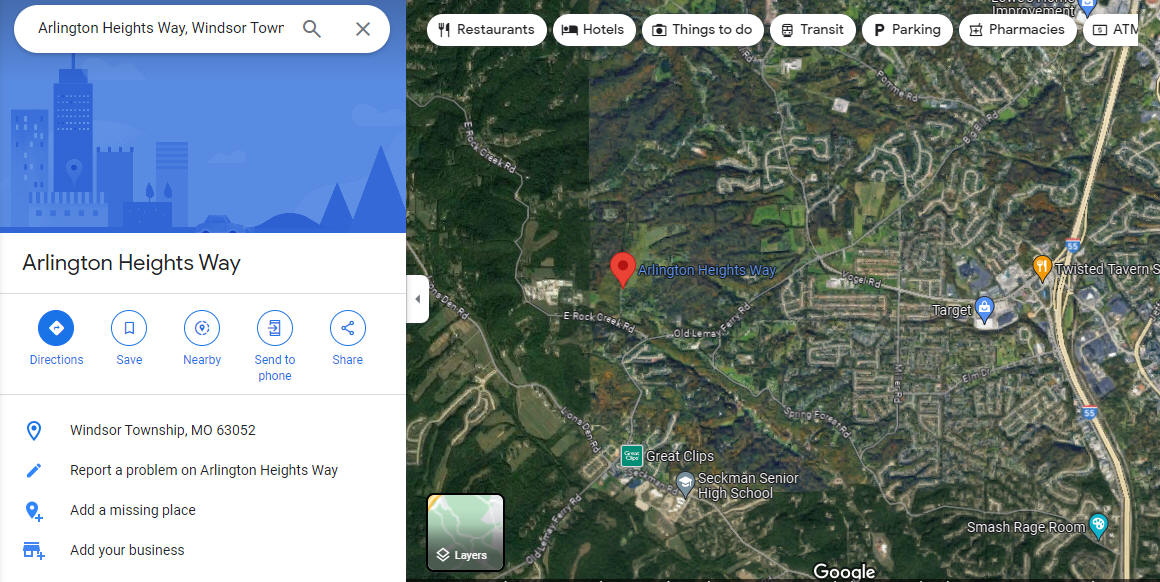
Task: Show Transit options chip
Action: (x=813, y=30)
